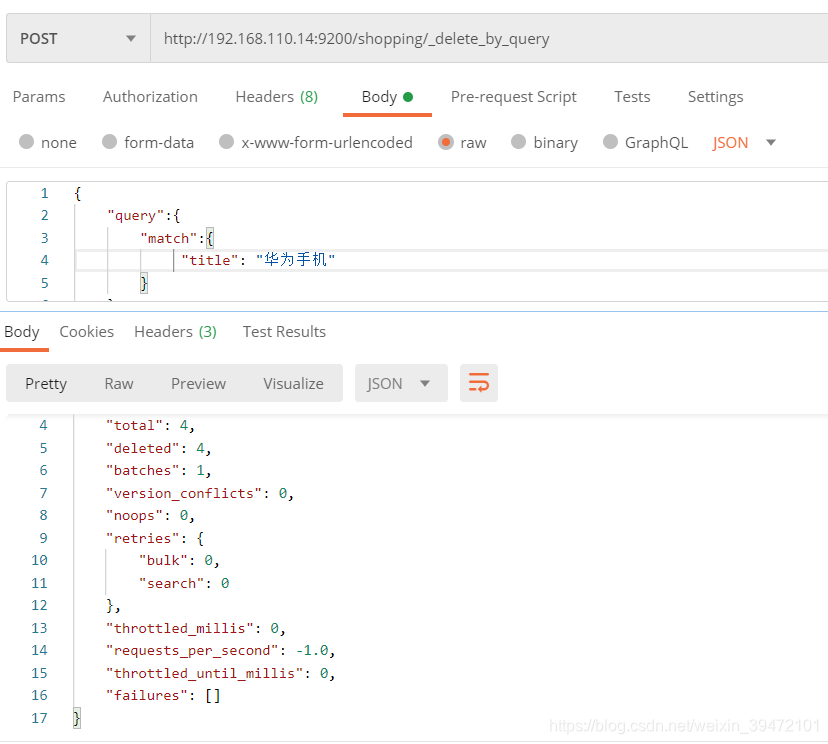828x744 pixels.
Task: Open the POST method dropdown
Action: (78, 39)
